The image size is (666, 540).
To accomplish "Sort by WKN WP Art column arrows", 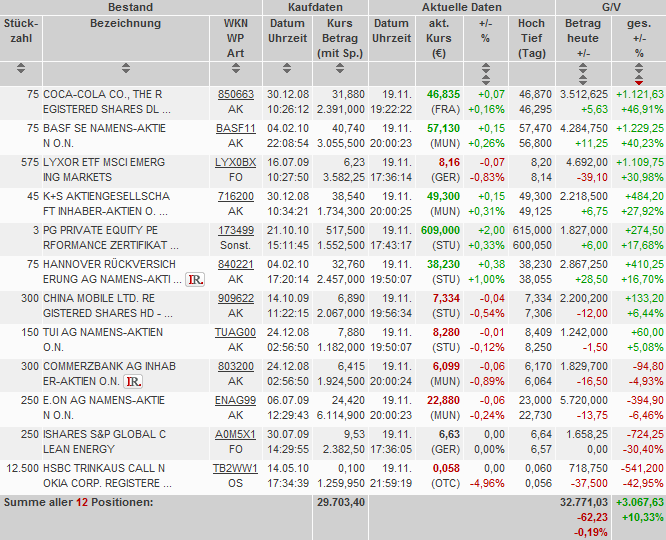I will pos(236,68).
